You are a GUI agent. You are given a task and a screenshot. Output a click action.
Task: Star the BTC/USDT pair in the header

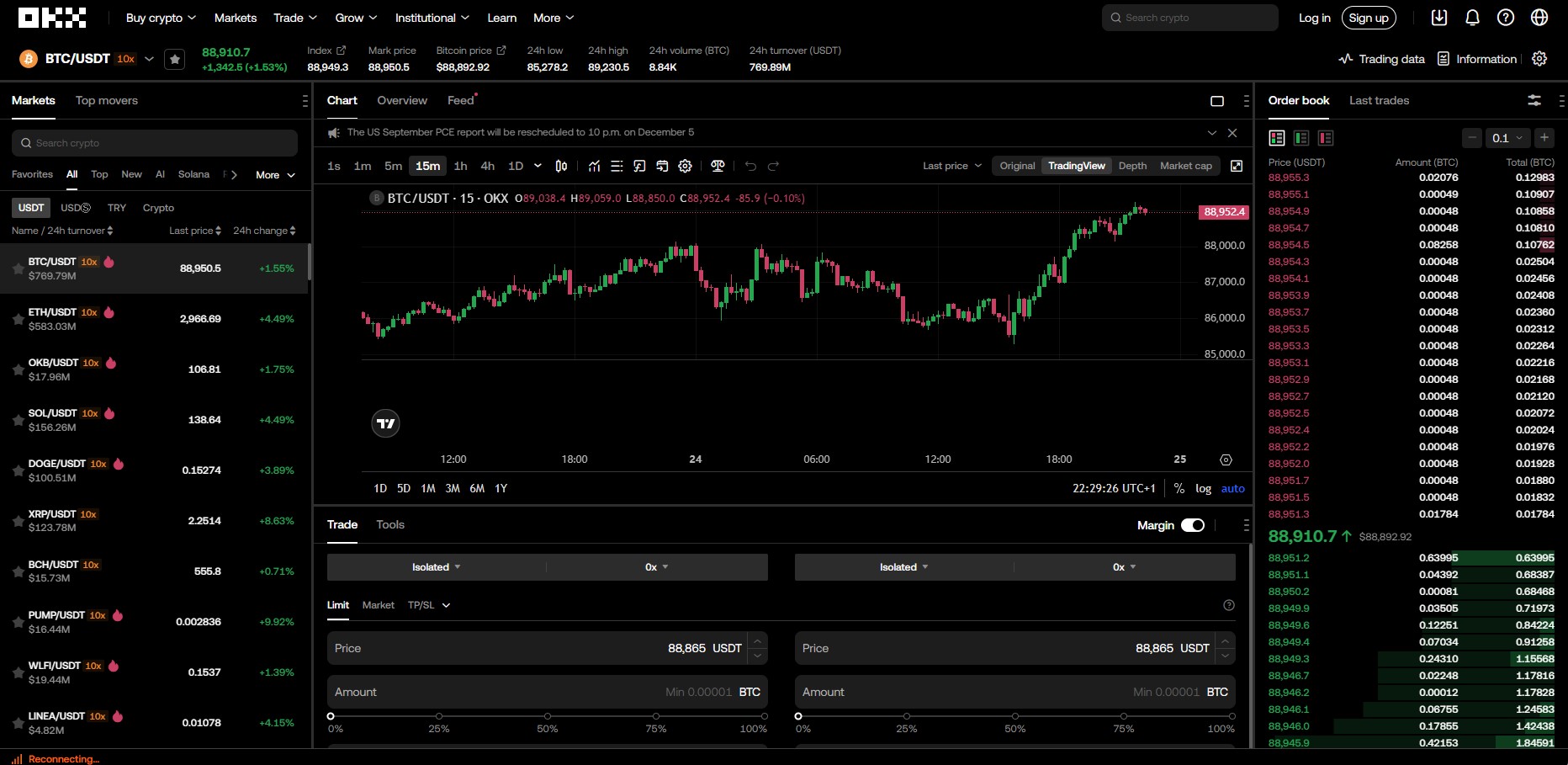[x=174, y=59]
